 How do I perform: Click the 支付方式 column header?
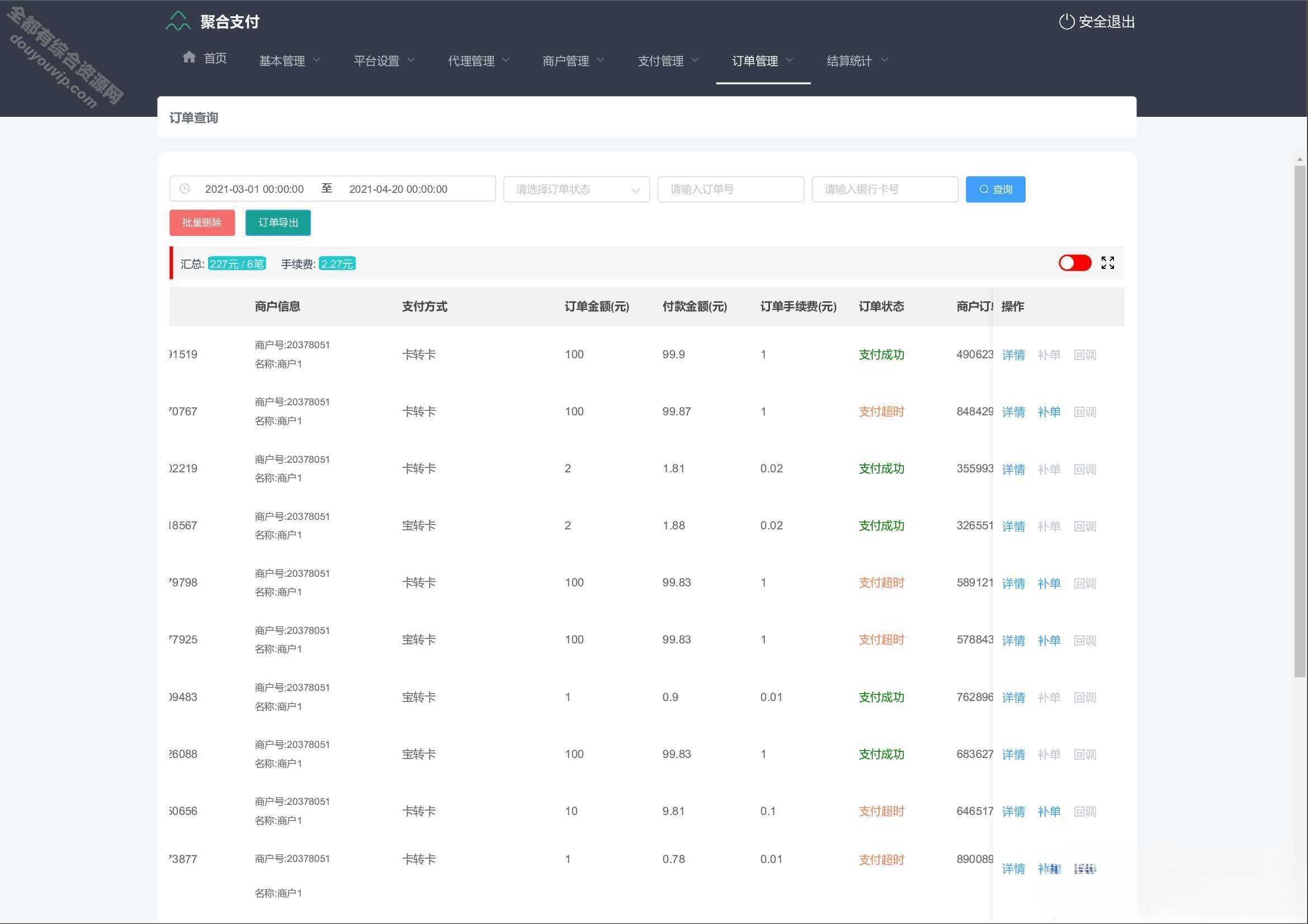click(x=424, y=306)
